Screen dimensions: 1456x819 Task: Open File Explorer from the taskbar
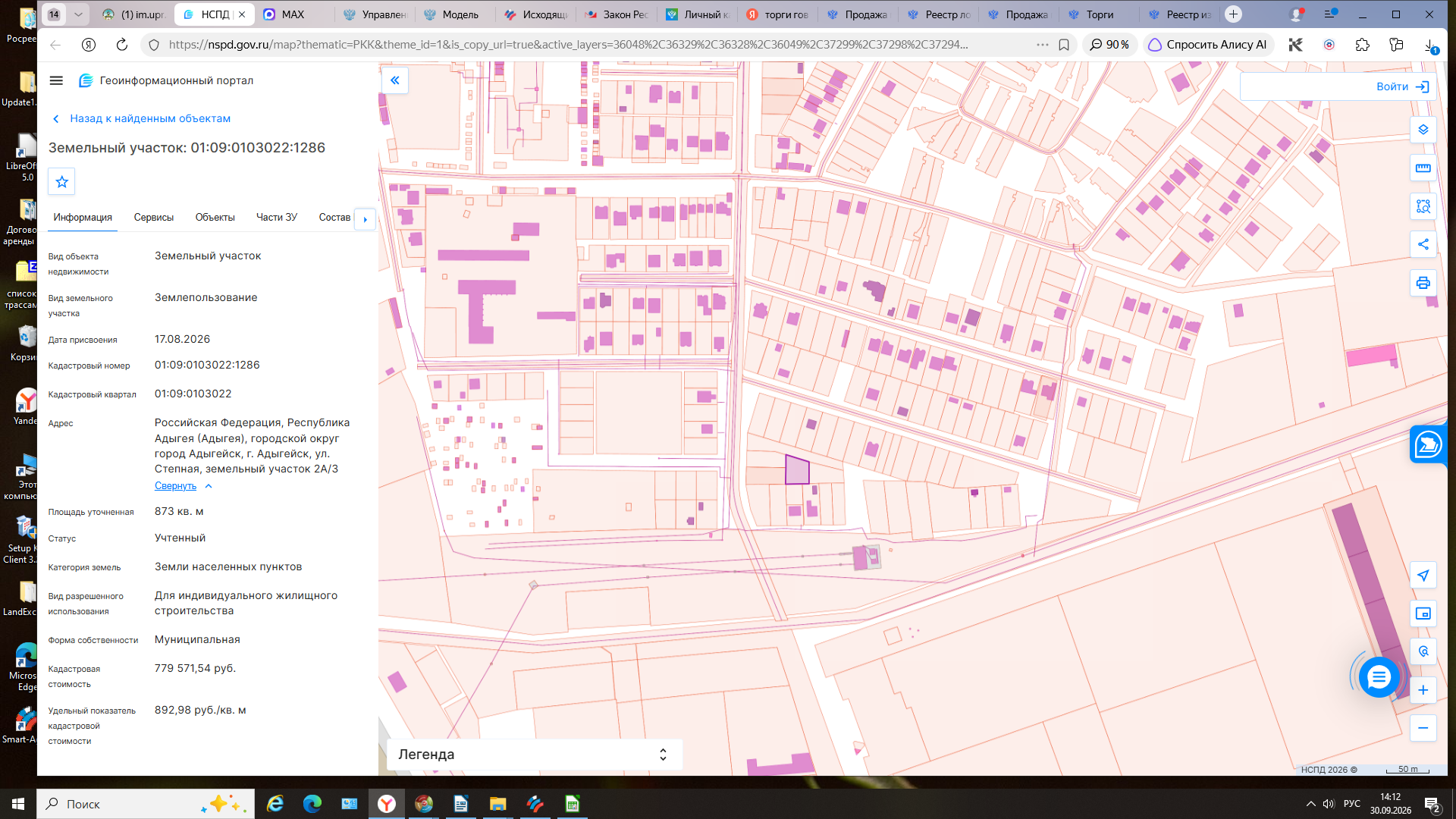coord(497,804)
